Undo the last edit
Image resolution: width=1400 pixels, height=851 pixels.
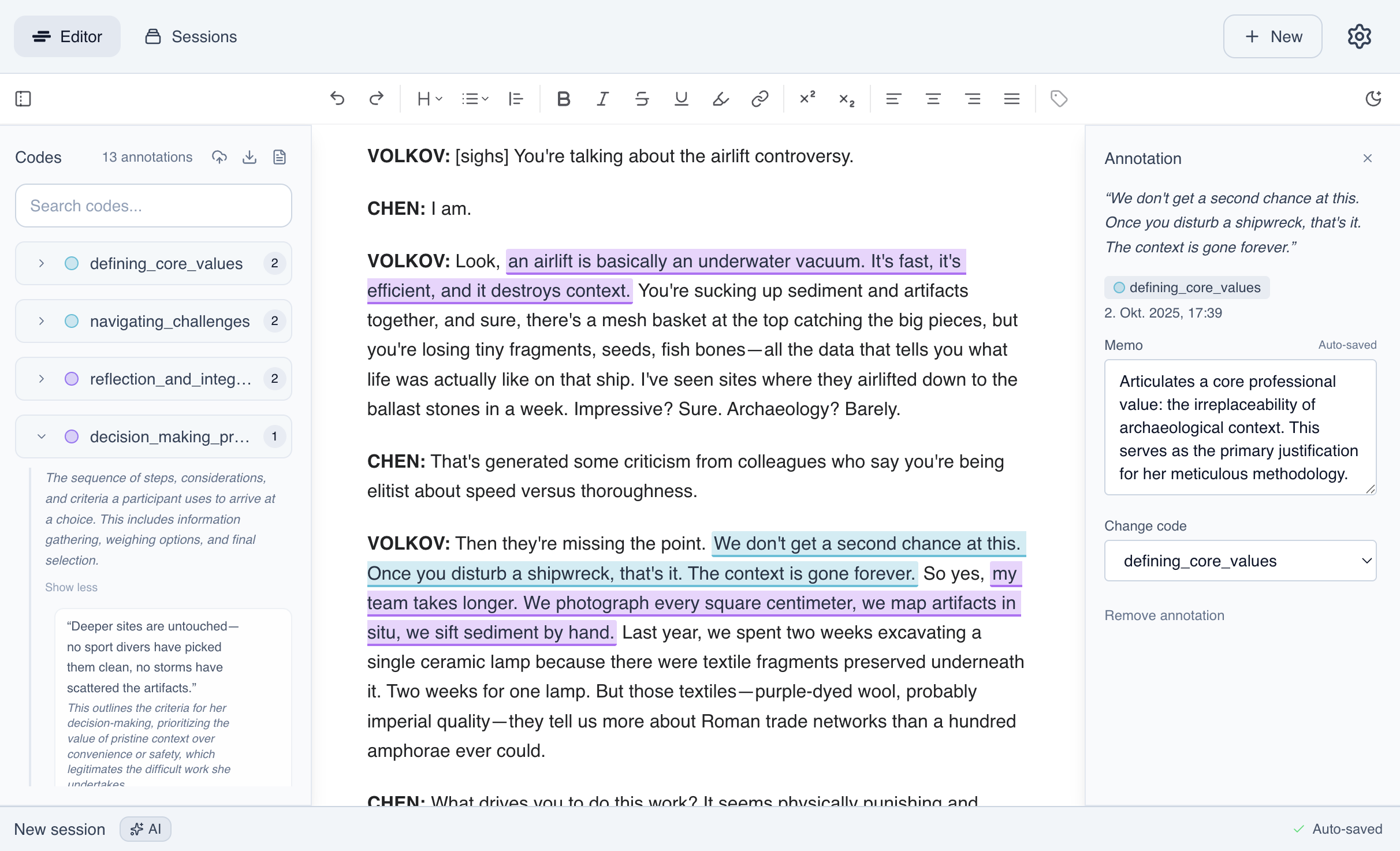point(338,99)
